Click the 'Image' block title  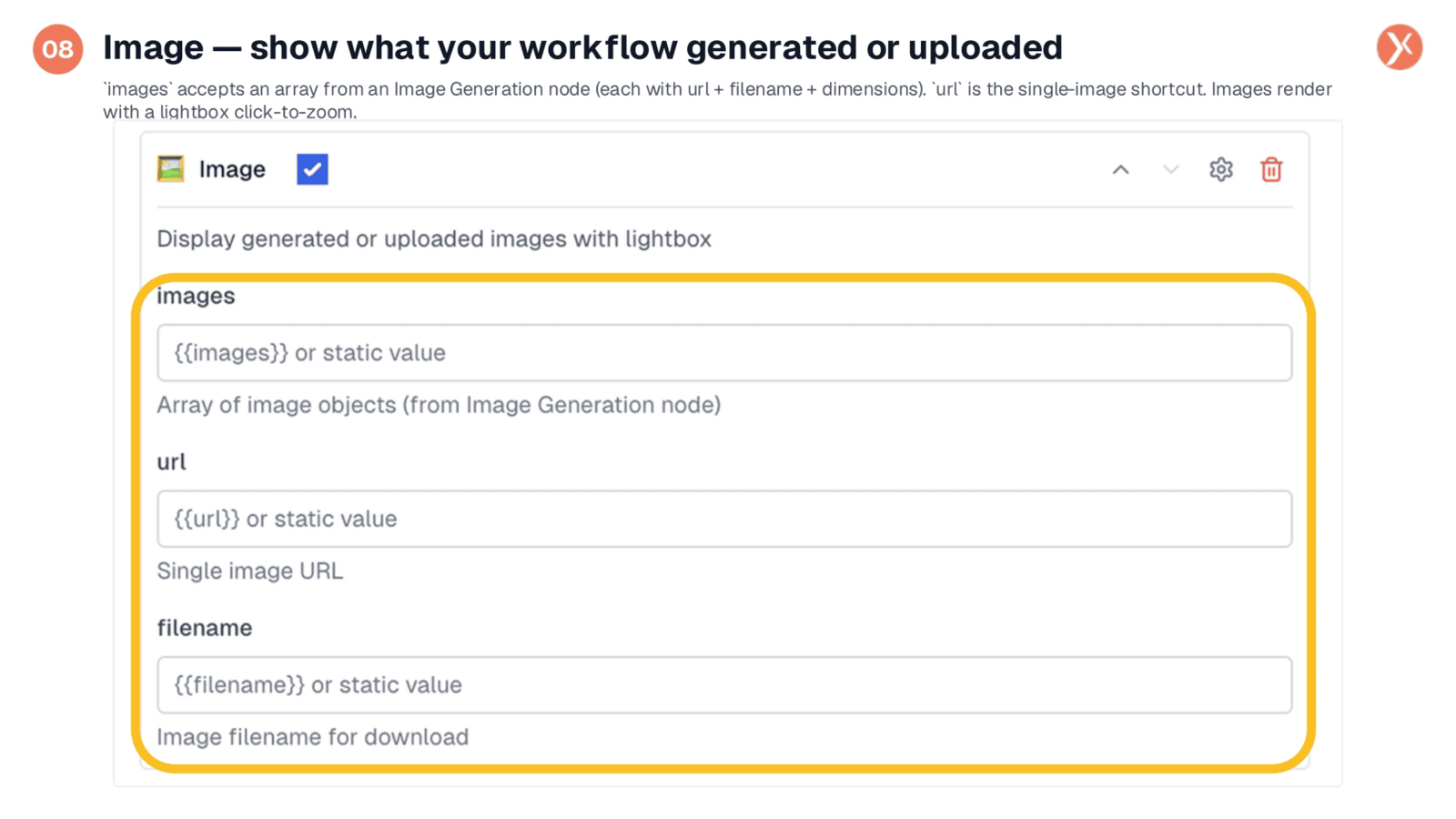(232, 169)
